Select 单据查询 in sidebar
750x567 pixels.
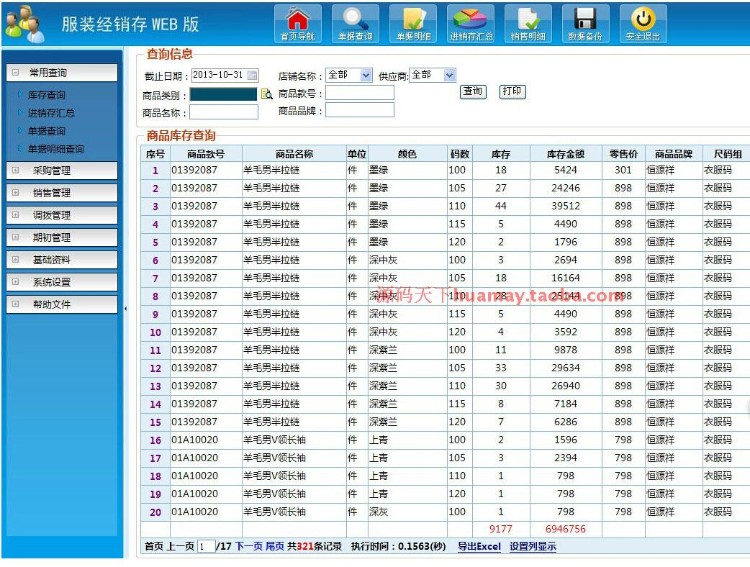tap(46, 131)
